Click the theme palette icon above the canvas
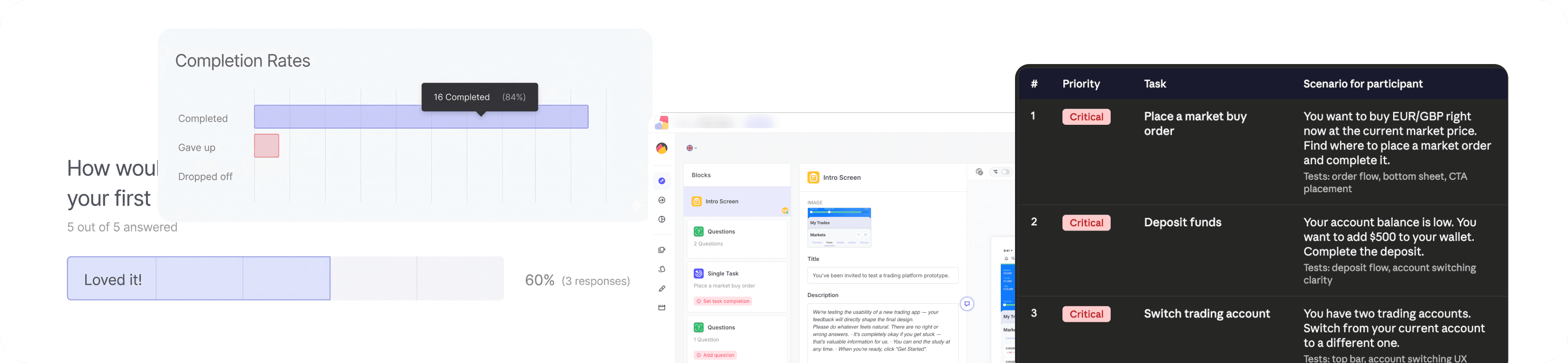The image size is (1568, 363). pos(979,172)
